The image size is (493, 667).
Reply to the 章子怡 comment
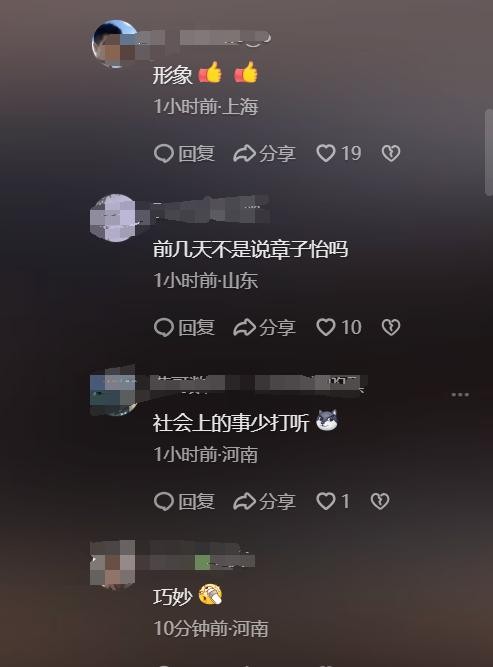pyautogui.click(x=184, y=327)
